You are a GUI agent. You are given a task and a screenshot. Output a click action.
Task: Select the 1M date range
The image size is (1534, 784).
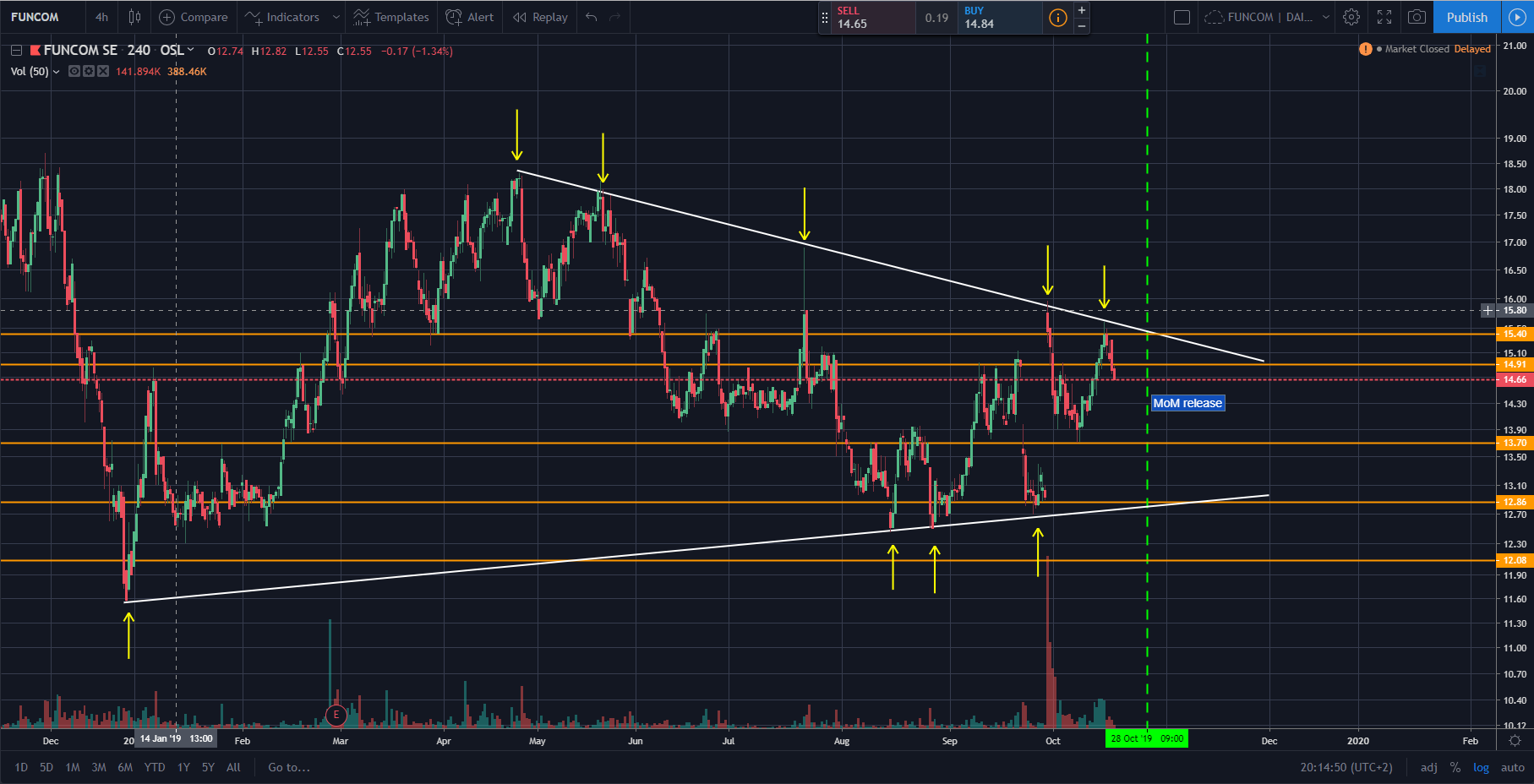tap(73, 767)
